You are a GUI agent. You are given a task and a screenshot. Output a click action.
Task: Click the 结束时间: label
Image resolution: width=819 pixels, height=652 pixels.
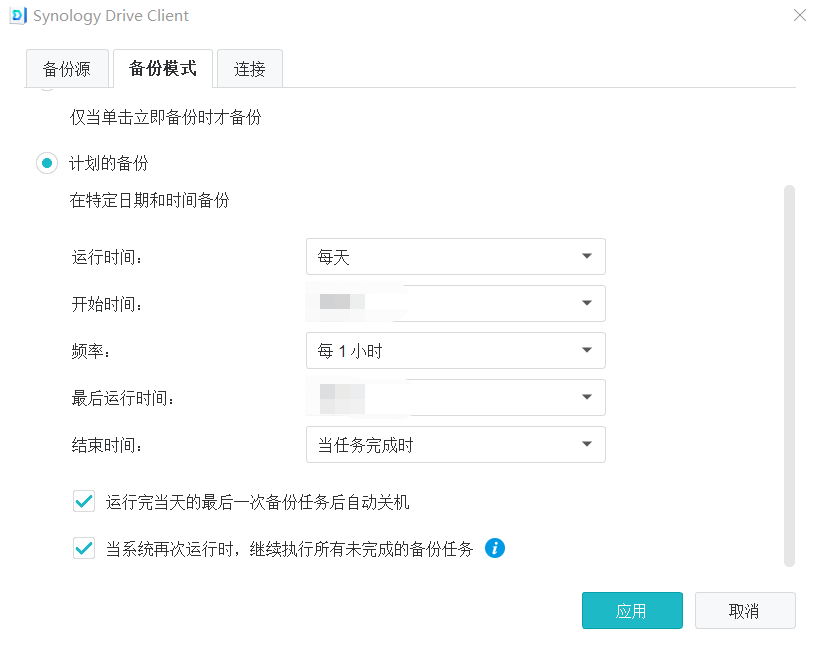point(107,445)
